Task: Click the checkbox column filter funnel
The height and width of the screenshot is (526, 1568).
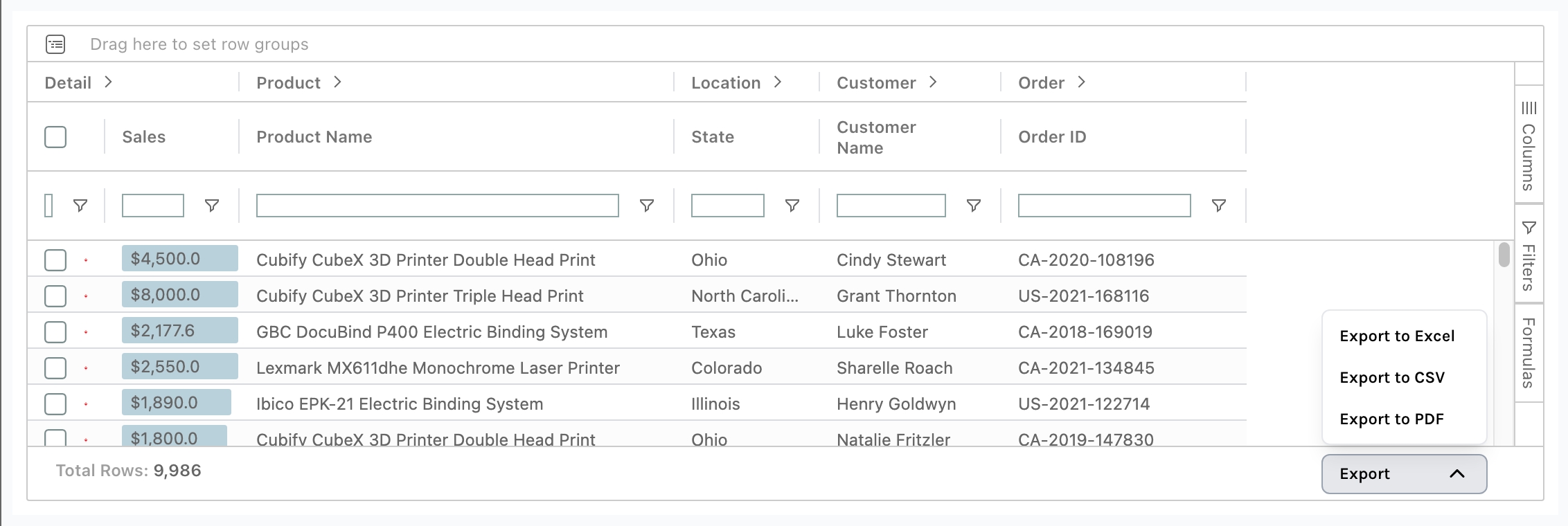Action: (80, 206)
